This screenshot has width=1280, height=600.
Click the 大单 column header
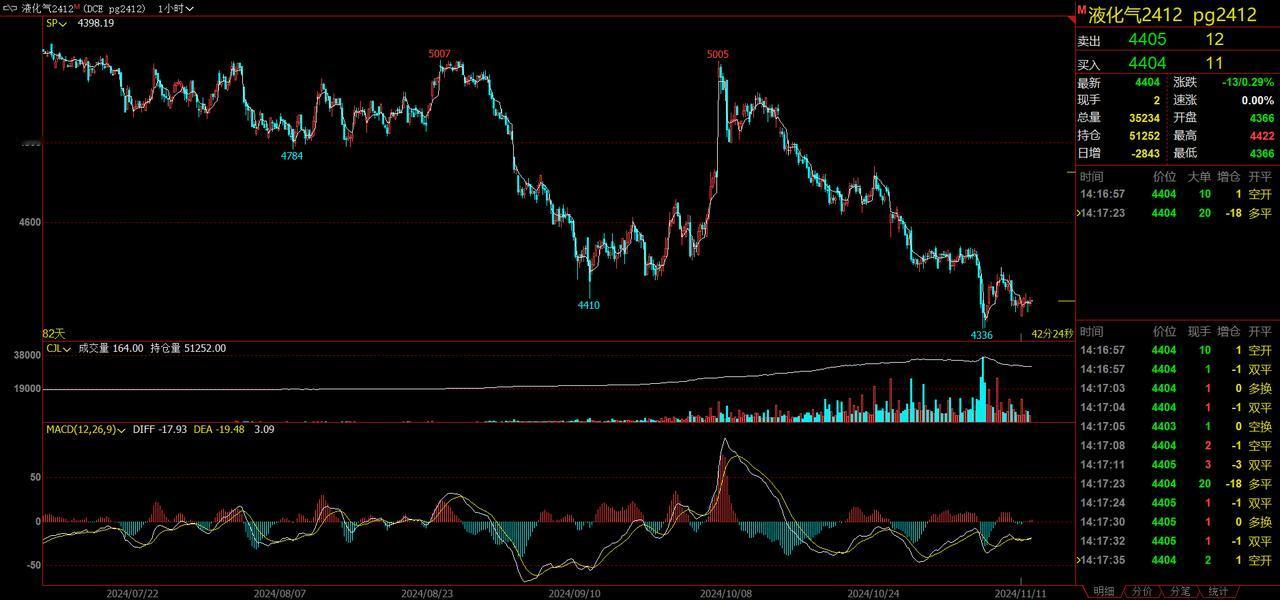pos(1198,176)
